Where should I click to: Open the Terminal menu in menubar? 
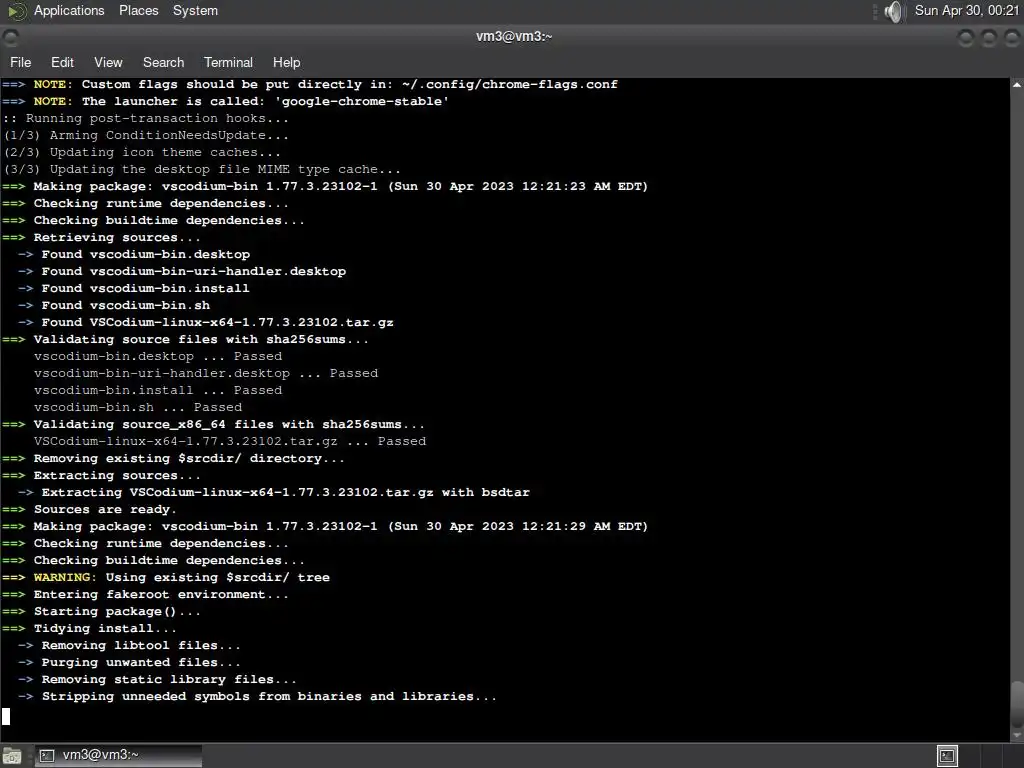(228, 62)
